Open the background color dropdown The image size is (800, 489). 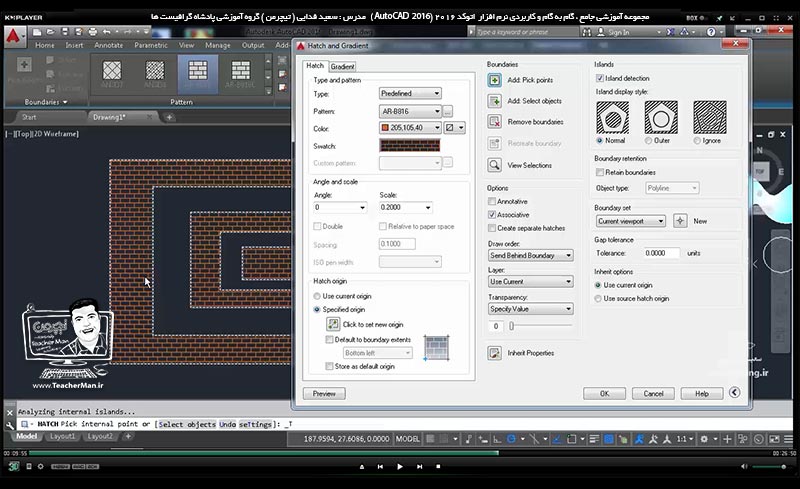454,128
